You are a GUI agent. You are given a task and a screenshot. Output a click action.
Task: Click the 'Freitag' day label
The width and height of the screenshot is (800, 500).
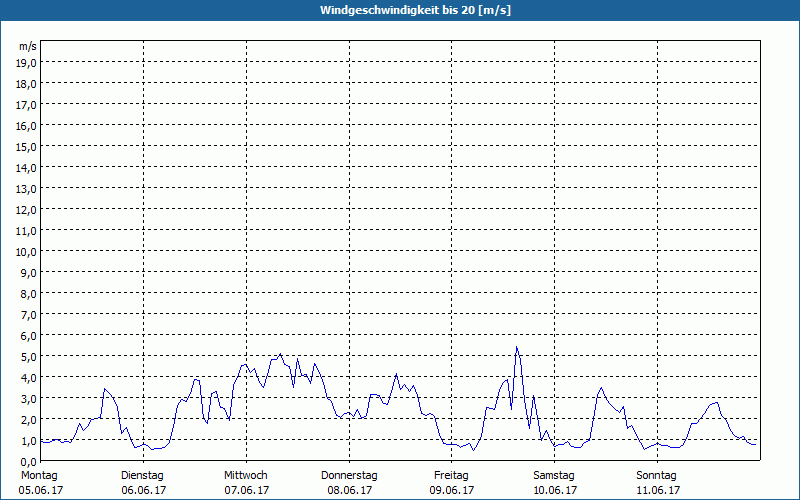click(451, 476)
